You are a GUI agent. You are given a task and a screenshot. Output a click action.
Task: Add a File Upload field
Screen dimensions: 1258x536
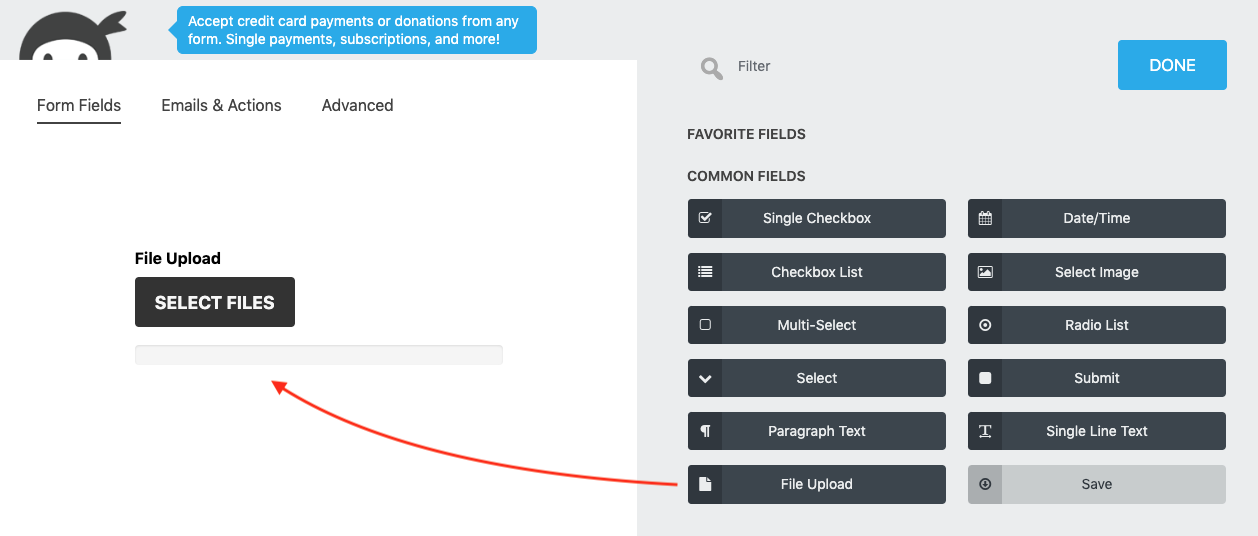(817, 484)
